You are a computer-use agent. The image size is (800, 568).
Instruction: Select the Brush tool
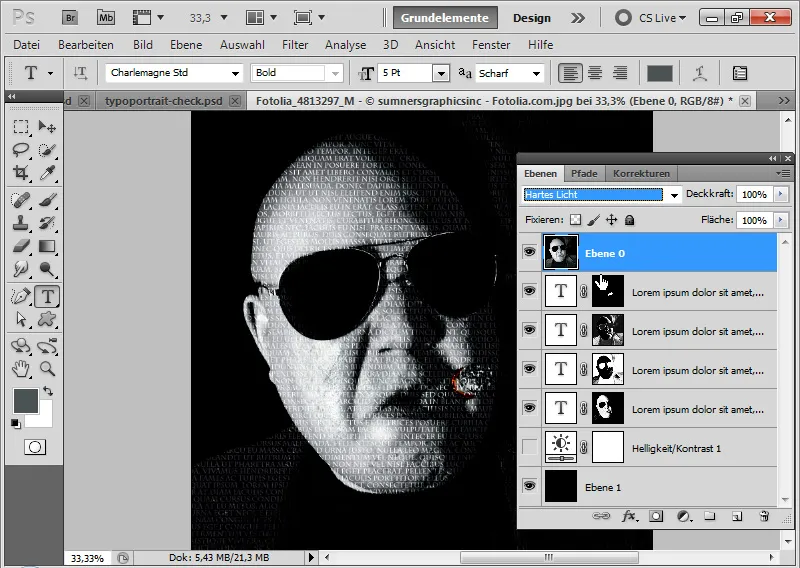[47, 200]
